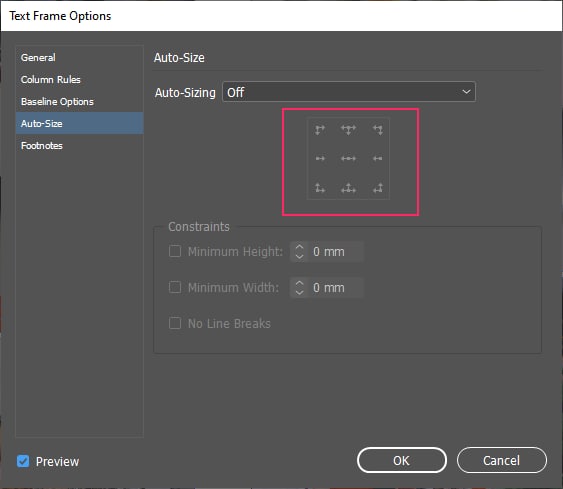Enable the Minimum Height checkbox
The width and height of the screenshot is (563, 489).
175,251
